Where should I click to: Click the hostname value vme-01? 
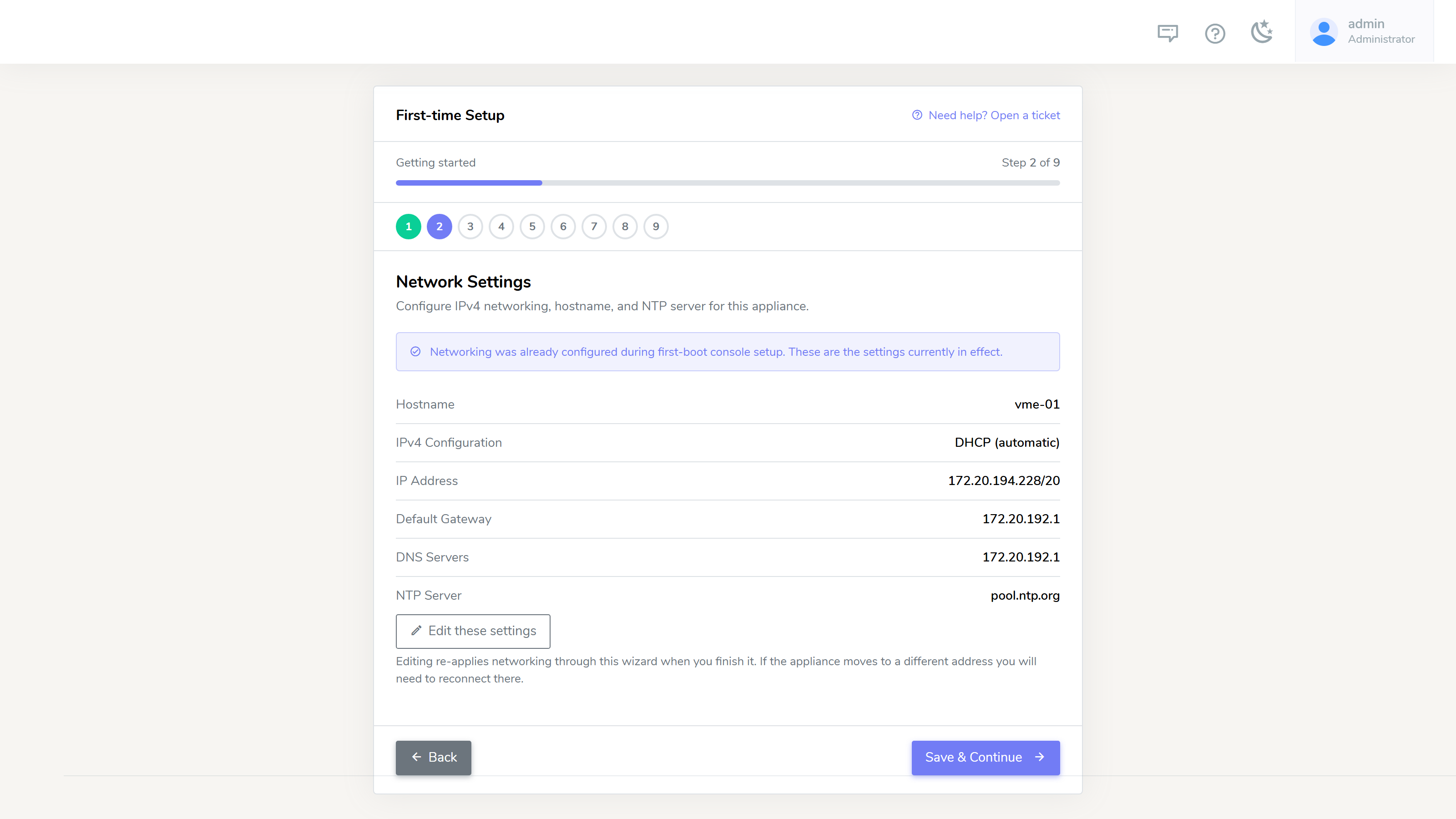click(1037, 404)
